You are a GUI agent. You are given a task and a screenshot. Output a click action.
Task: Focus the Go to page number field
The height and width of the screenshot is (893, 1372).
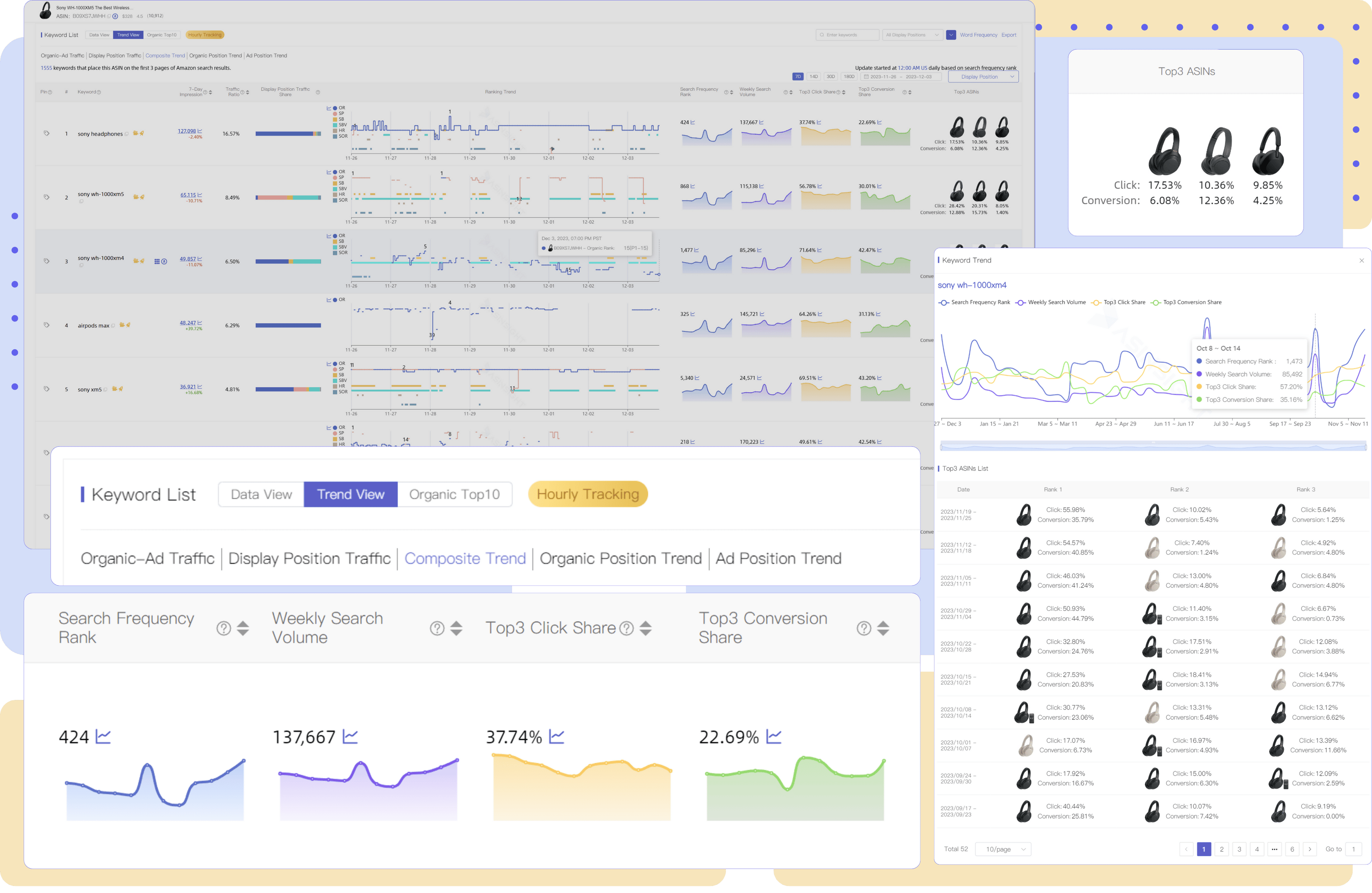pyautogui.click(x=1353, y=849)
